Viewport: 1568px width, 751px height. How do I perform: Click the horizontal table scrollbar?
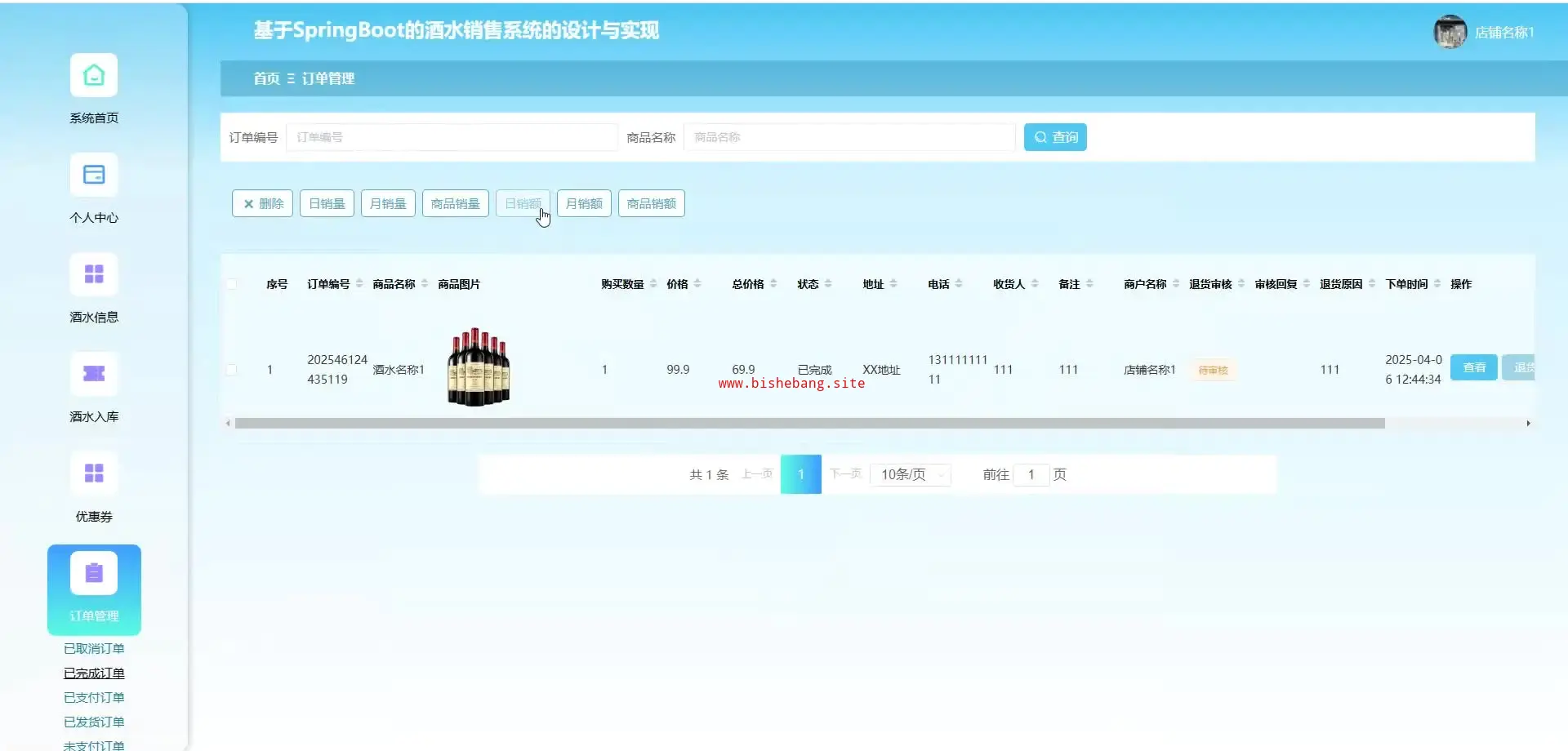(x=808, y=424)
